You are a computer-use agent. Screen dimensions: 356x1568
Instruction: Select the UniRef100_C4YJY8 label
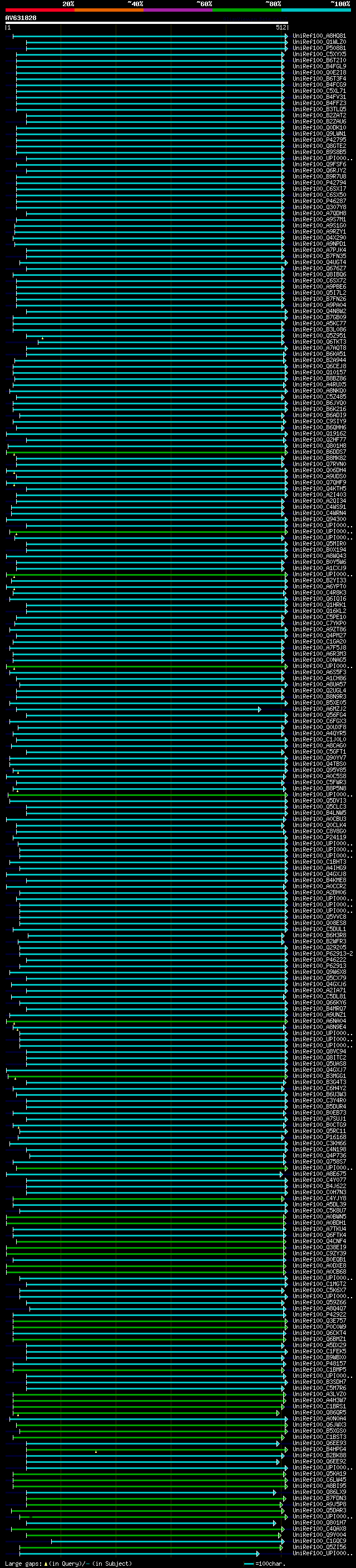coord(319,1198)
